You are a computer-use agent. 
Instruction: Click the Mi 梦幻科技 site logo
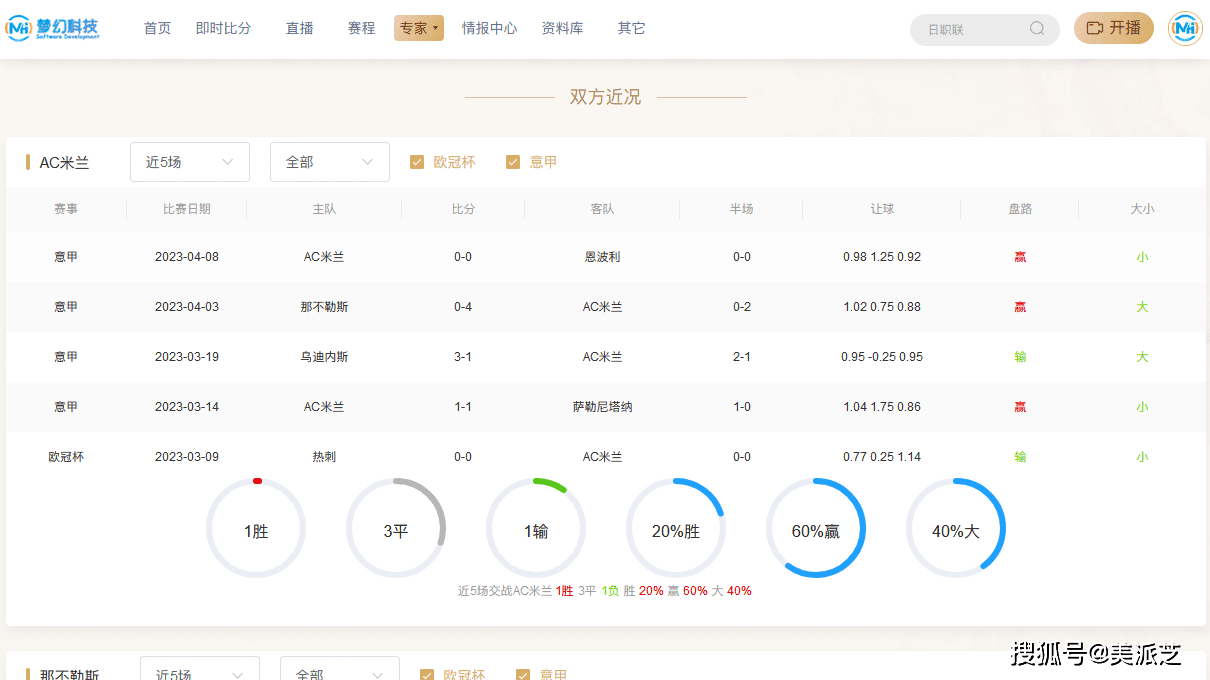pos(54,28)
